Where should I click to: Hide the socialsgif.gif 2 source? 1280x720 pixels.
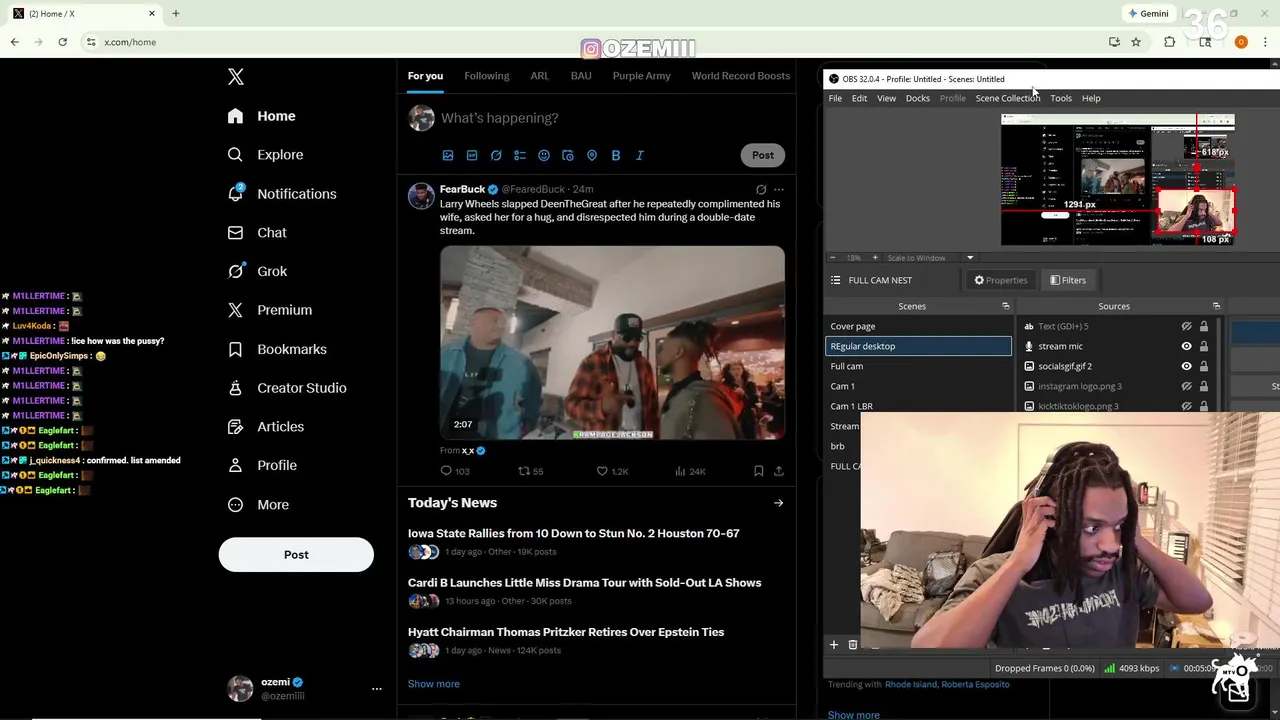click(1186, 366)
